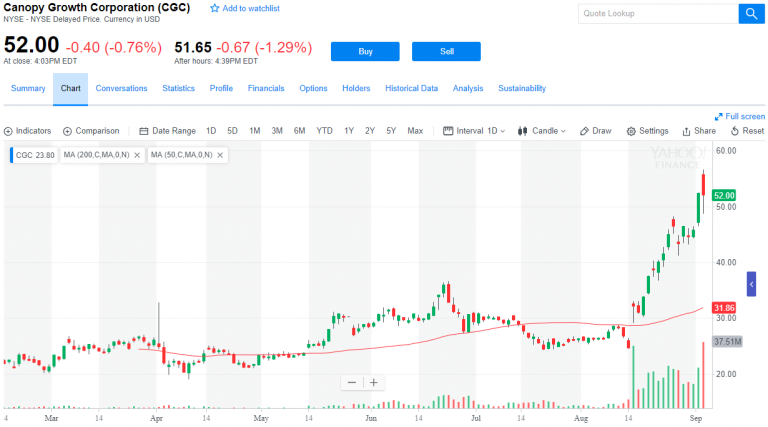The image size is (768, 427).
Task: Open the Statistics tab
Action: tap(178, 88)
